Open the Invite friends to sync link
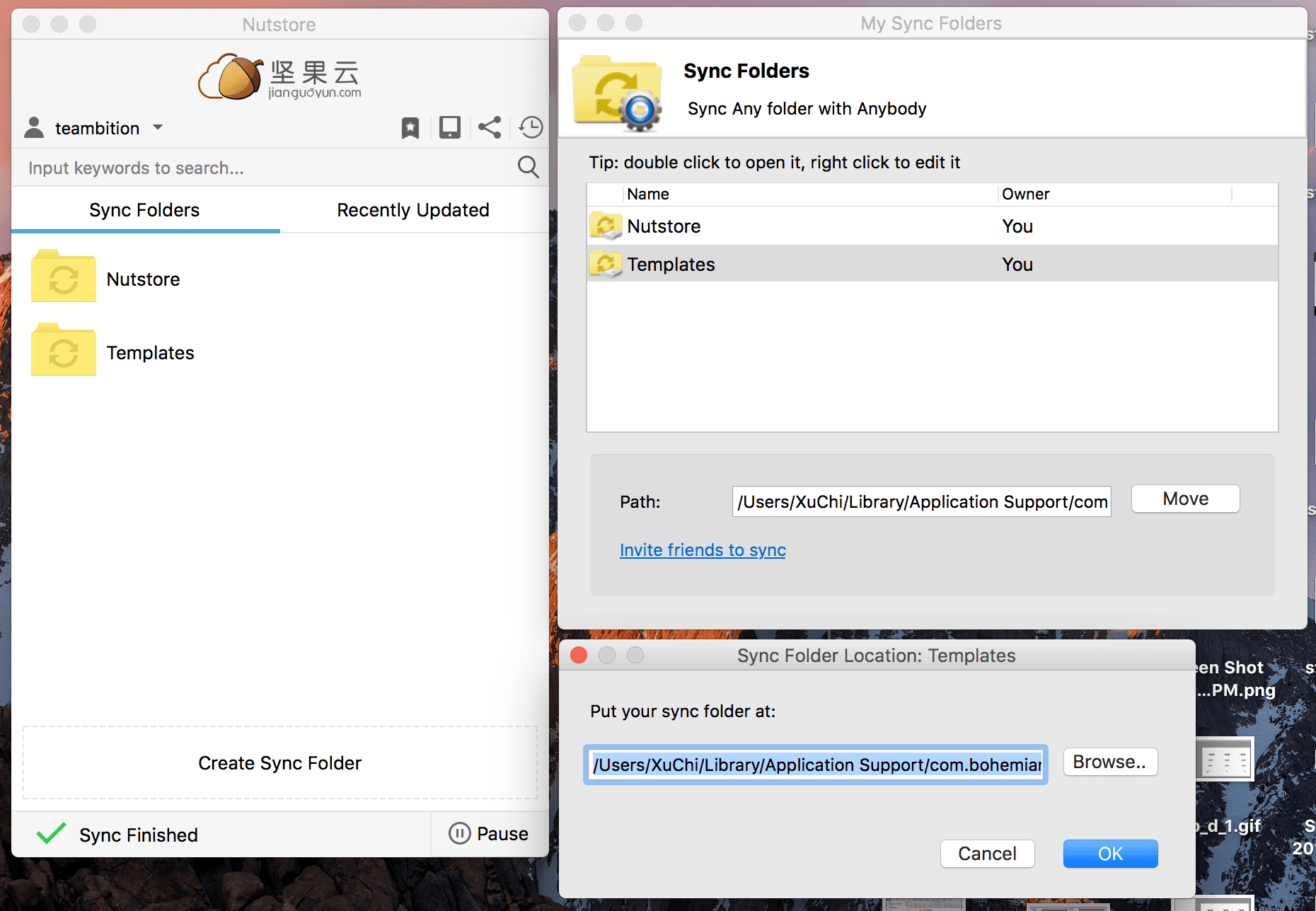 pos(703,550)
